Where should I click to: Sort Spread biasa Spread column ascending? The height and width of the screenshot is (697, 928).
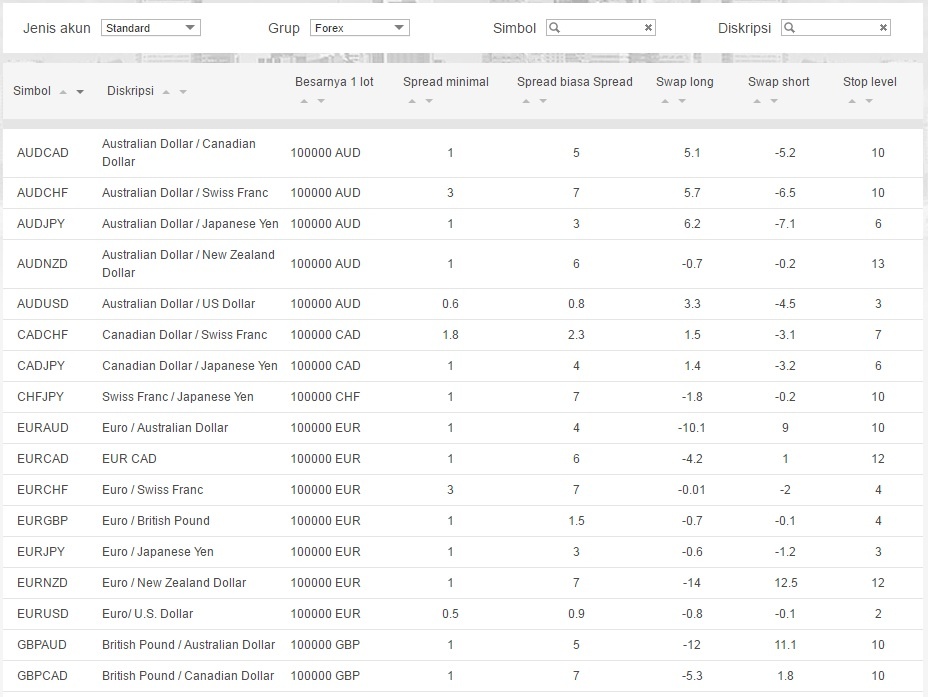coord(525,101)
